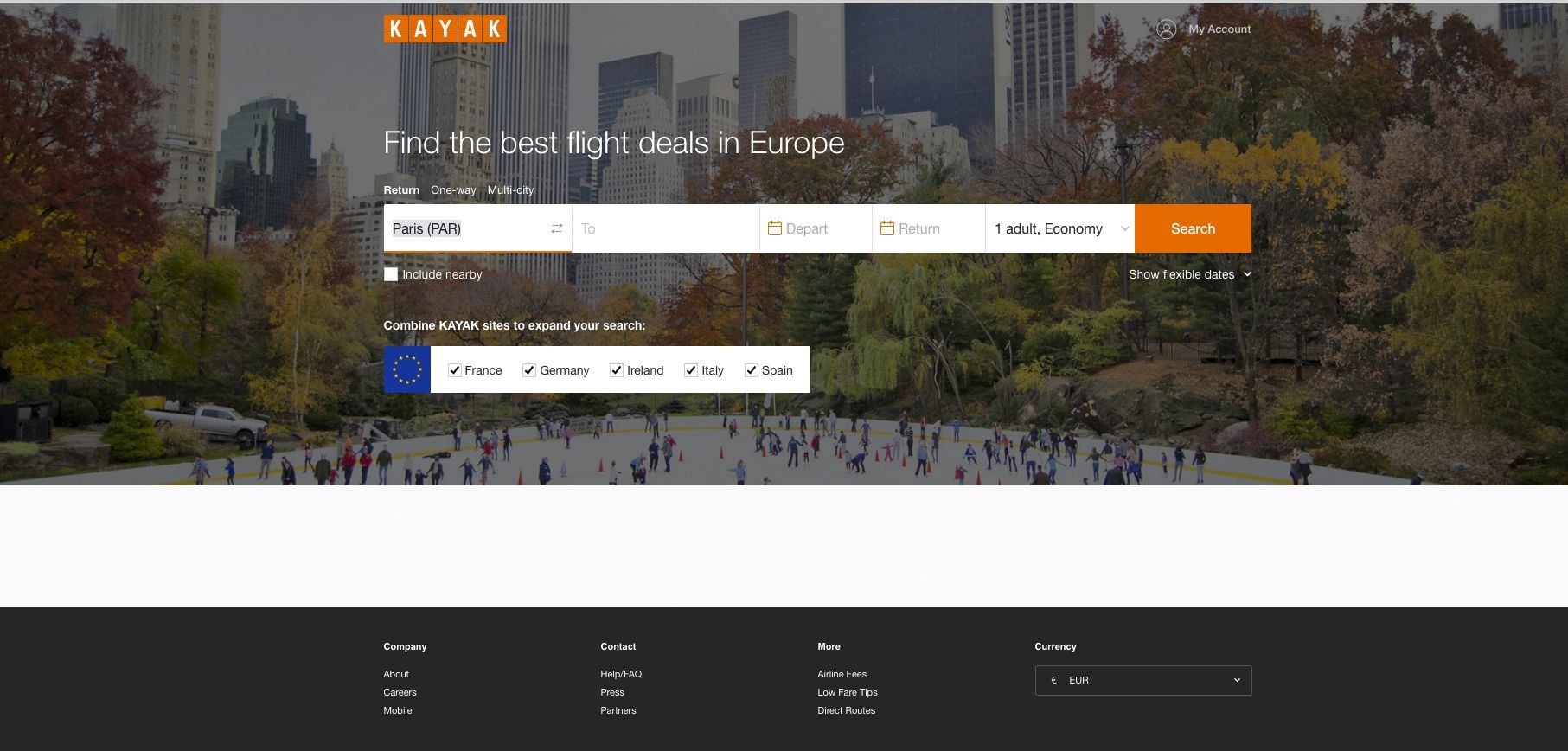Switch to the Multi-city trip tab
1568x751 pixels.
[x=510, y=190]
